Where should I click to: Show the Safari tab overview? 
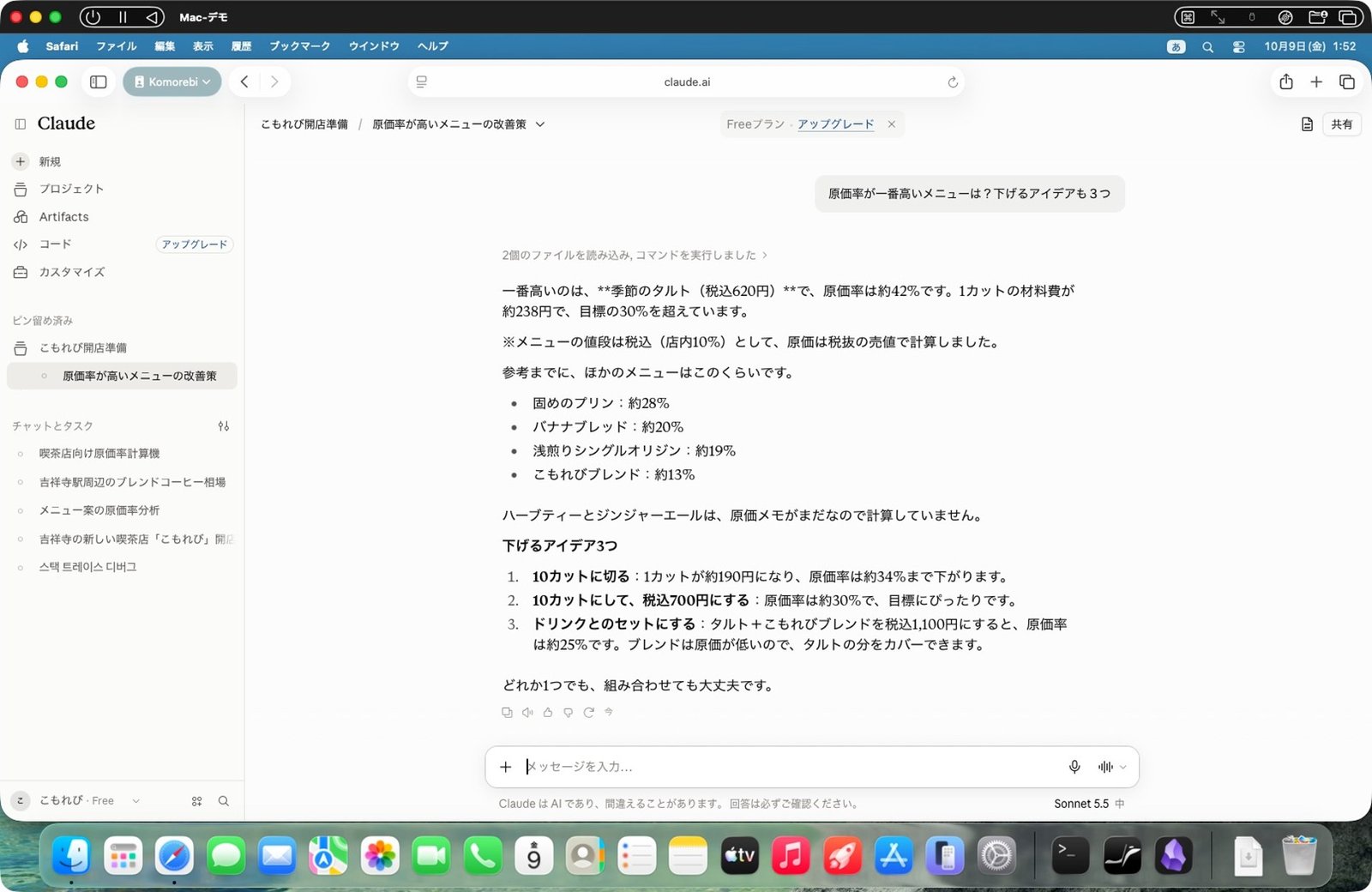tap(1347, 82)
